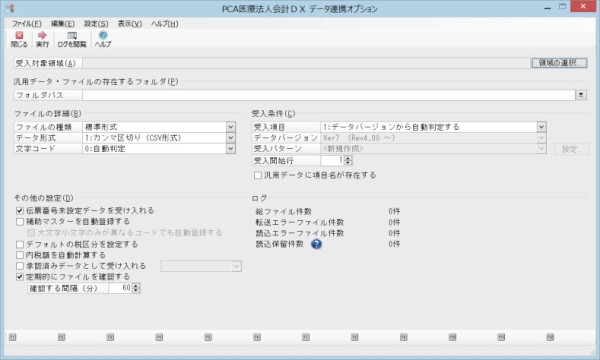Viewport: 600px width, 360px height.
Task: Open the ファイル(F) menu
Action: pyautogui.click(x=26, y=24)
